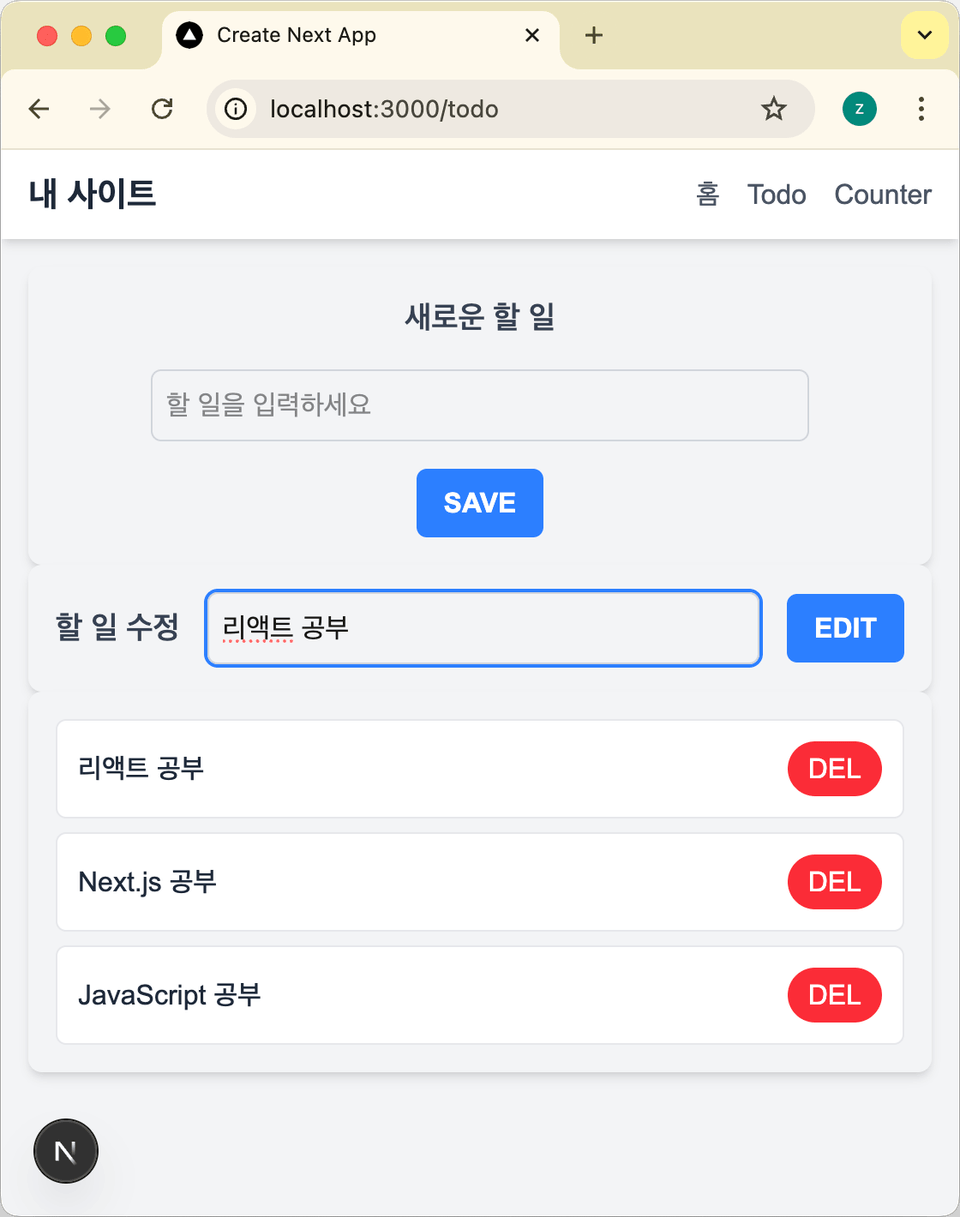The height and width of the screenshot is (1217, 960).
Task: Click the Next.js dev tools badge
Action: point(66,1151)
